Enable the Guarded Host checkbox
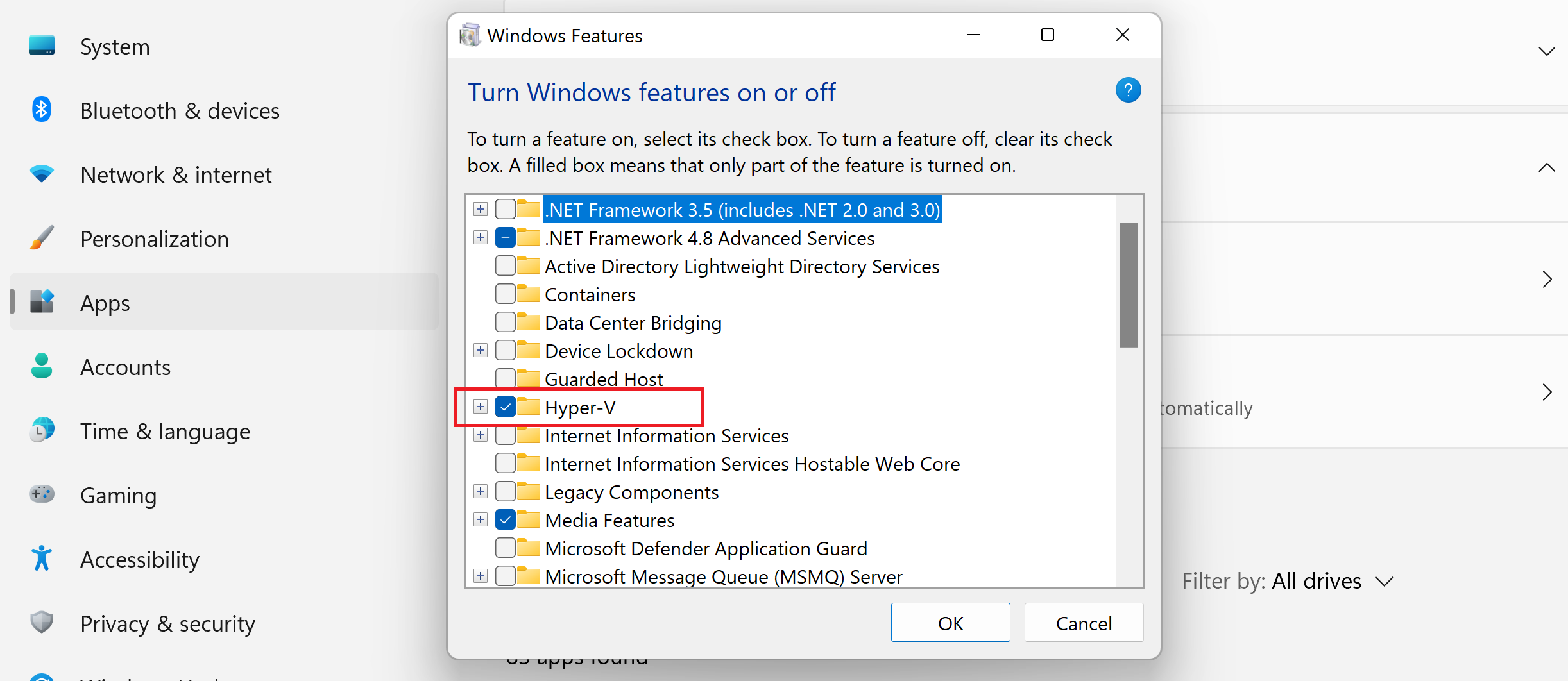 click(x=506, y=378)
